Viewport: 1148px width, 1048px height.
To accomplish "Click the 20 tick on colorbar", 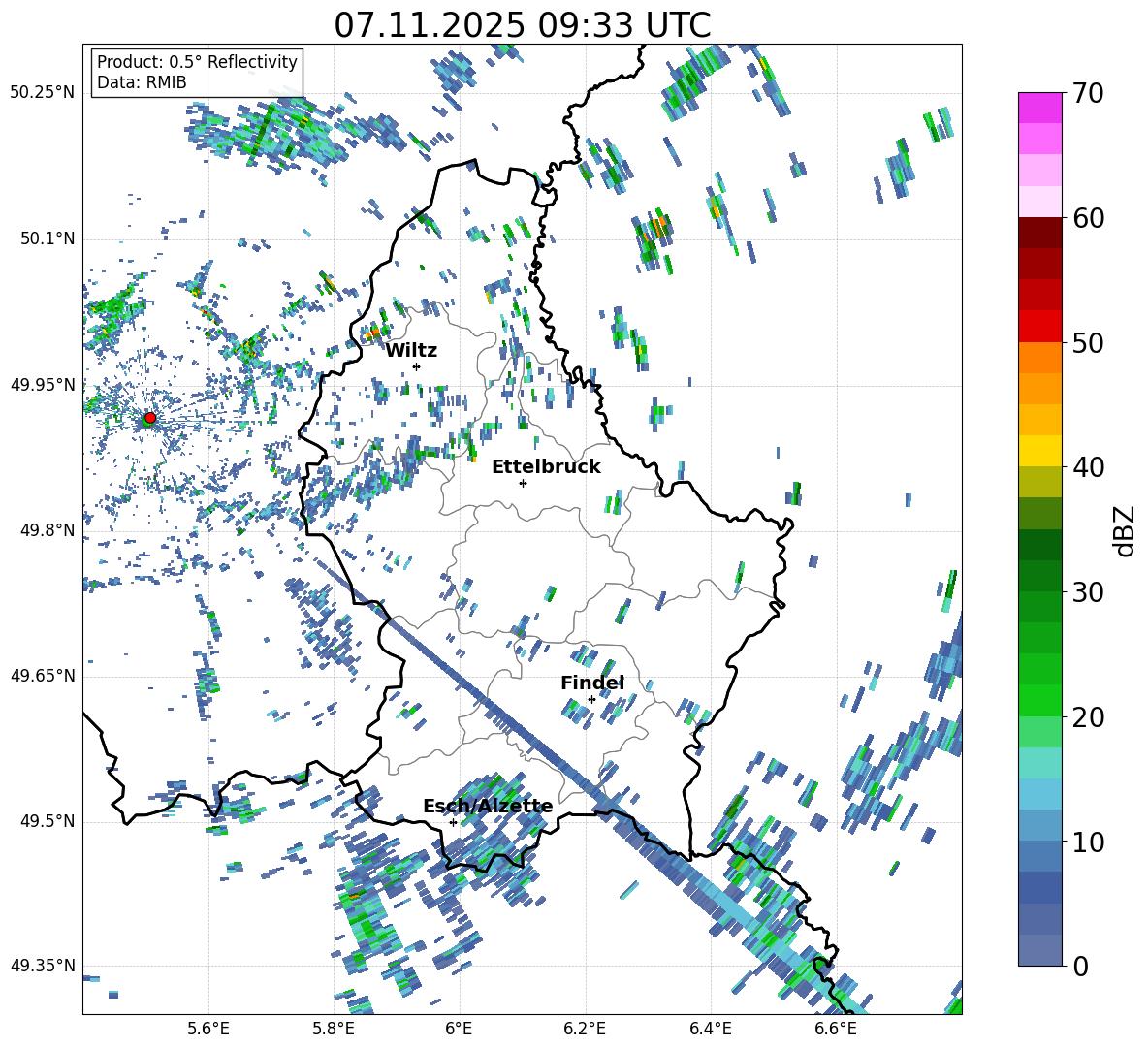I will coord(1088,717).
